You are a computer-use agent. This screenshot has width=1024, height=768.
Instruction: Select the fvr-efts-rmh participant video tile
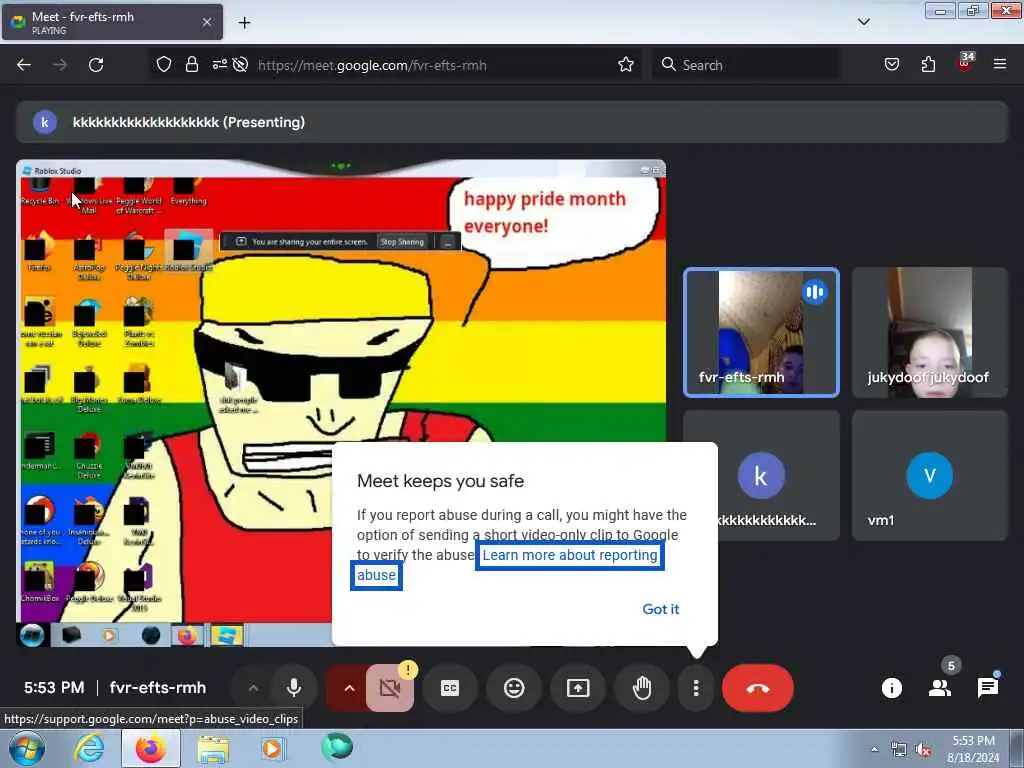point(761,332)
